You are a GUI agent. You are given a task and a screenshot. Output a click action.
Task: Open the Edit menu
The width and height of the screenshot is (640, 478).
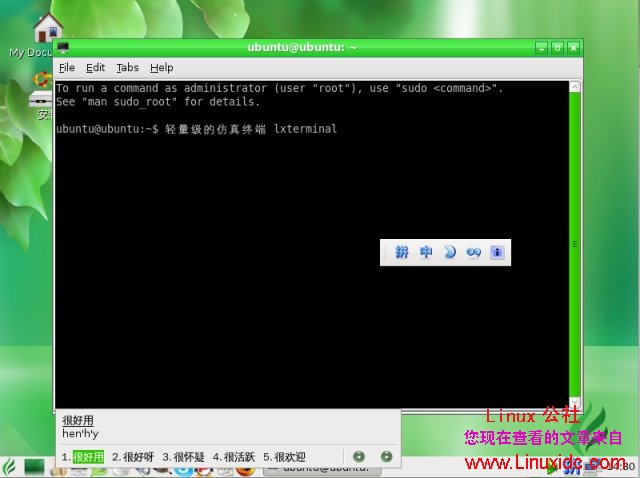tap(96, 68)
